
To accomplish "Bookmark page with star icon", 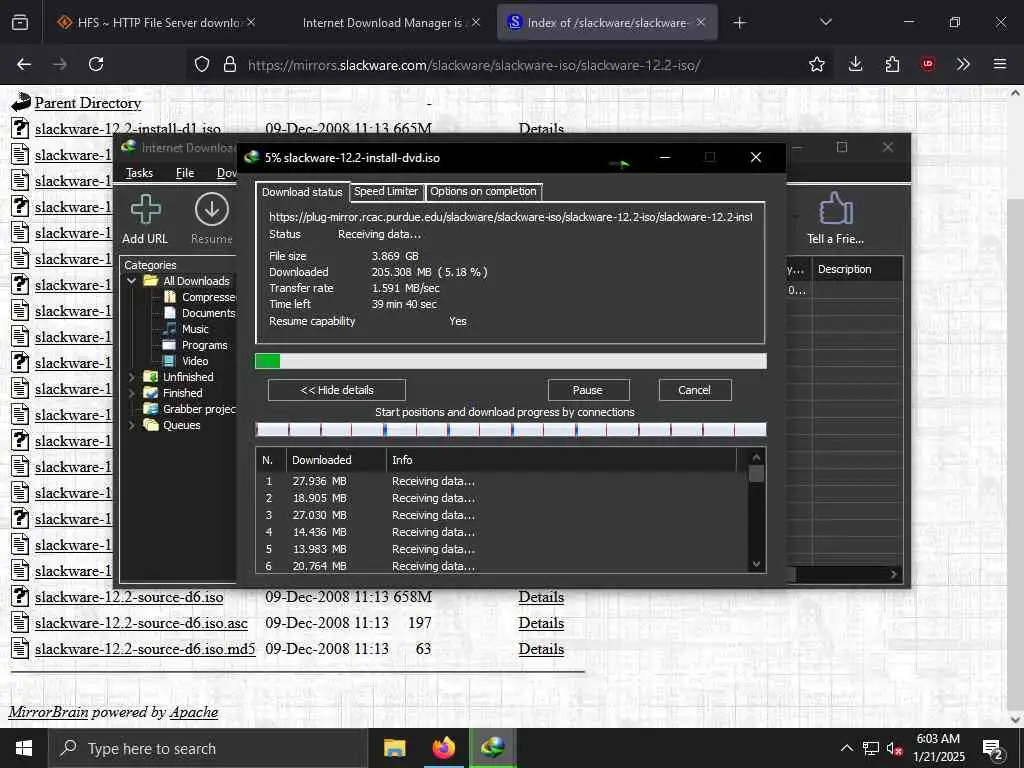I will (x=816, y=64).
